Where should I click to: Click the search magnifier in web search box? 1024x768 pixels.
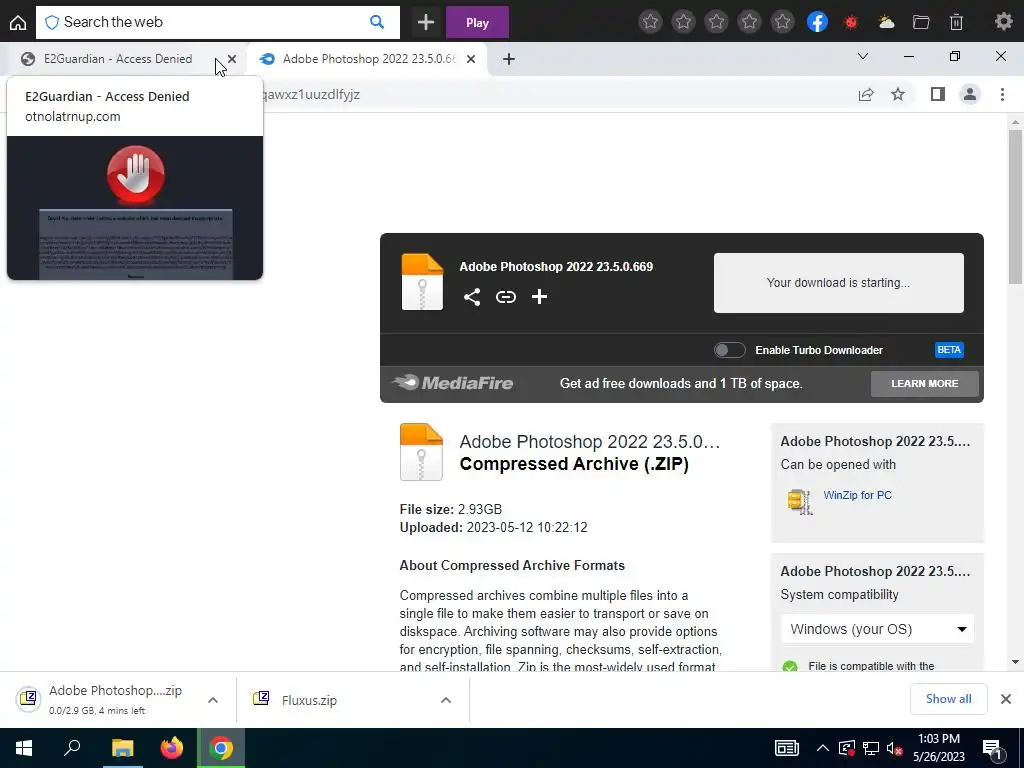(377, 22)
